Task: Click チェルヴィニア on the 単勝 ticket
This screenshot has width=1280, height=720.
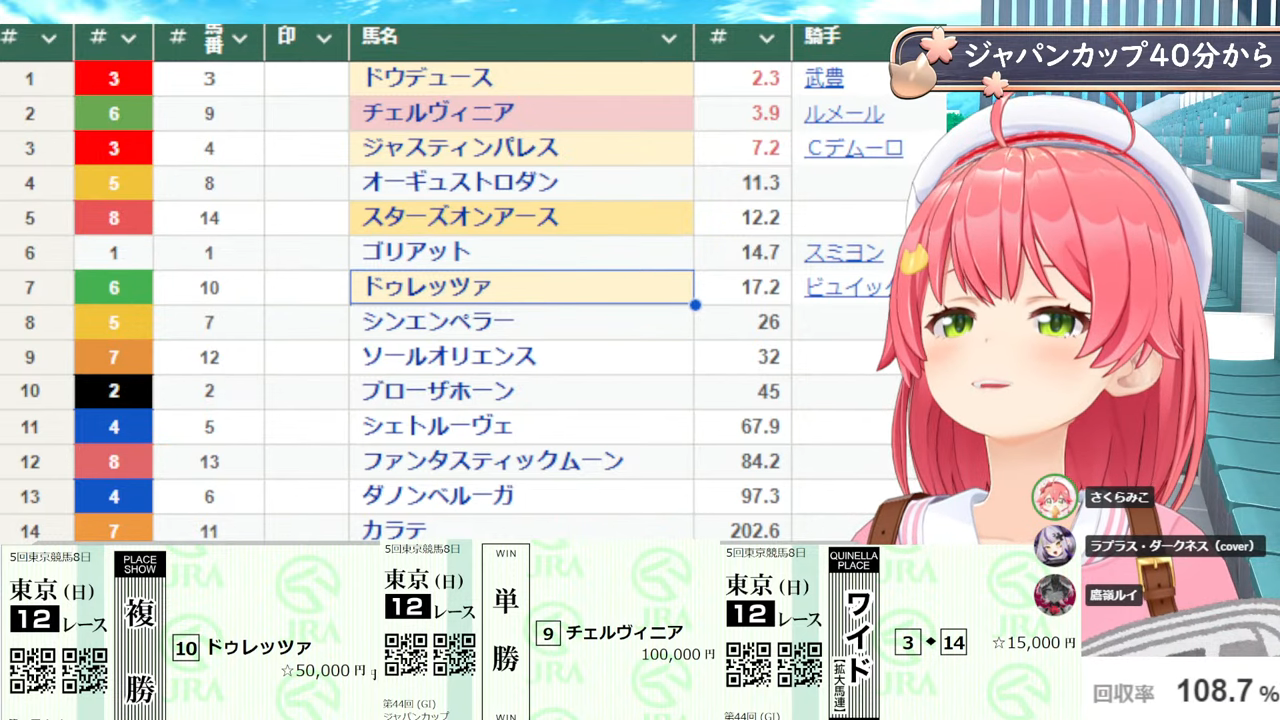Action: [624, 632]
